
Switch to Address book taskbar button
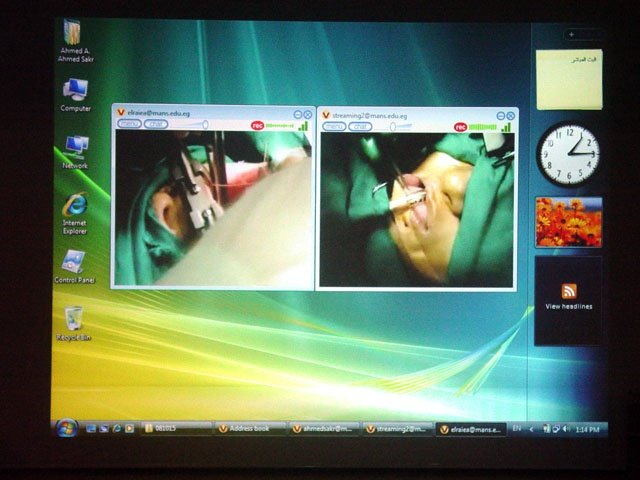point(250,429)
